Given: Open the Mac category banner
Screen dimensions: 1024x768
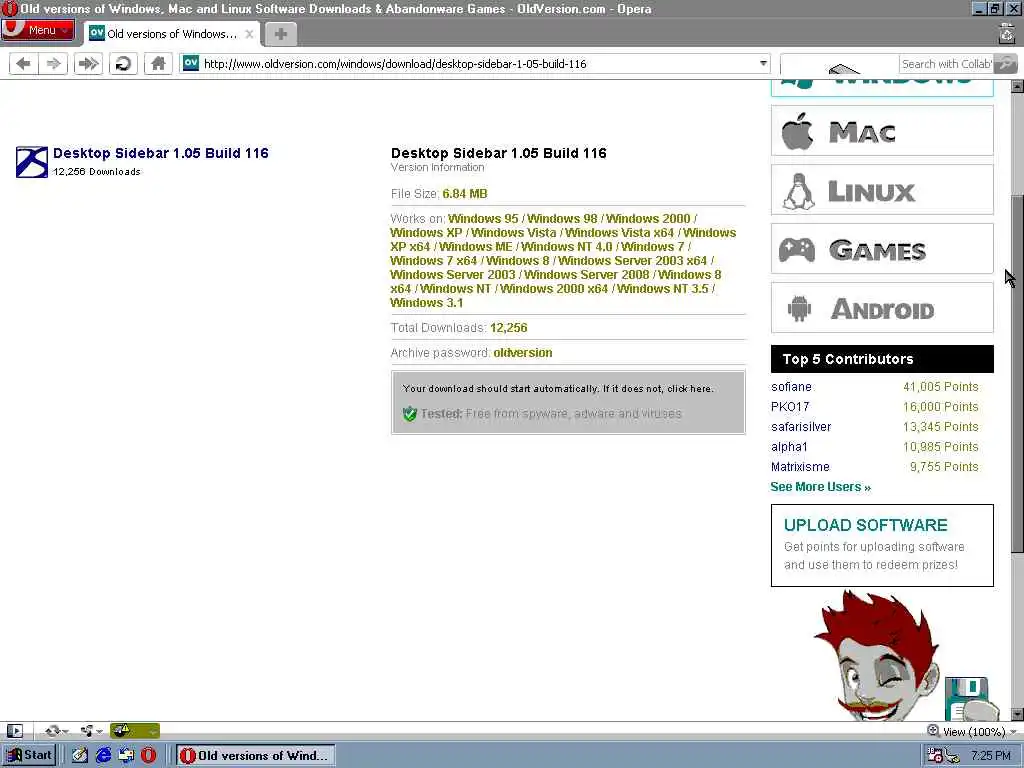Looking at the screenshot, I should click(x=882, y=131).
